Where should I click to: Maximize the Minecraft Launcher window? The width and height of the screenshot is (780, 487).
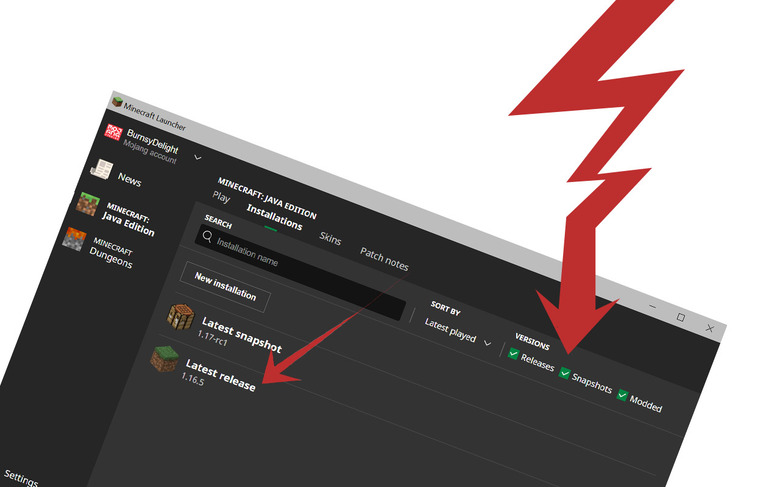coord(681,317)
